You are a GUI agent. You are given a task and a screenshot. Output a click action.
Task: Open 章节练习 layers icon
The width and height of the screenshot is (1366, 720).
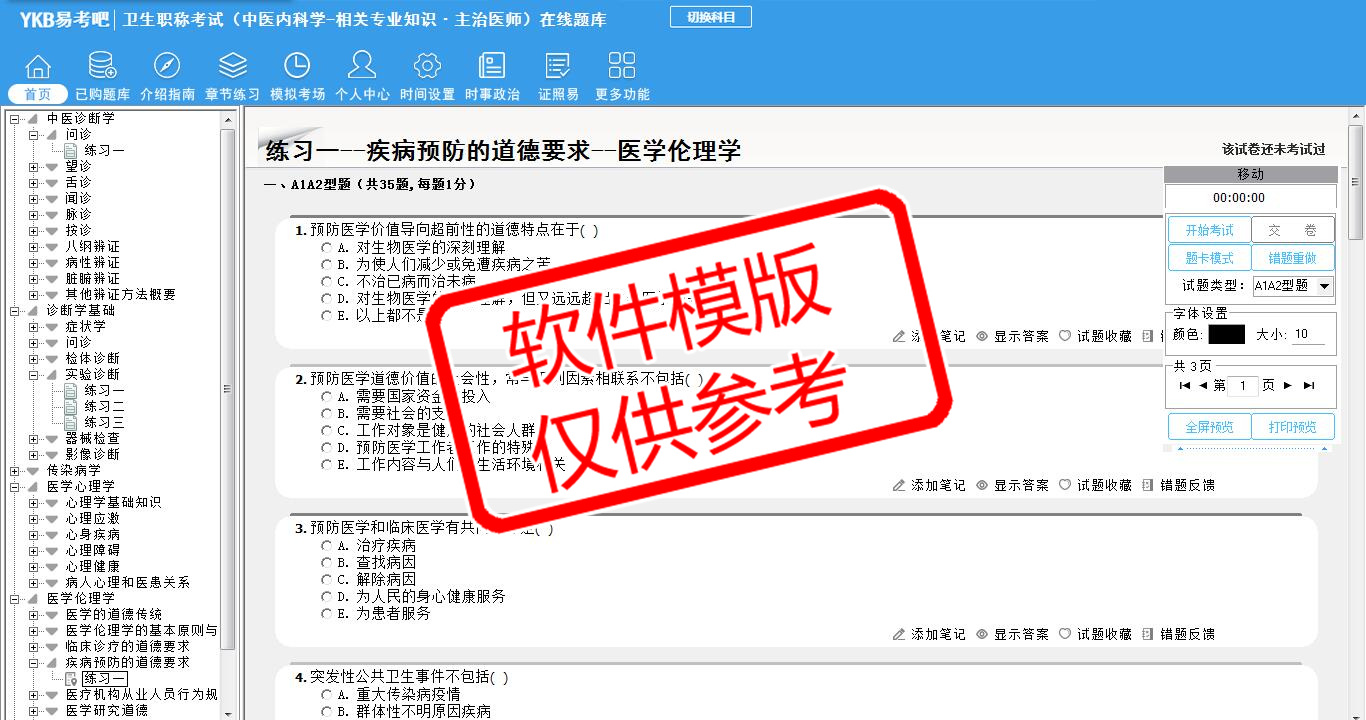(232, 66)
